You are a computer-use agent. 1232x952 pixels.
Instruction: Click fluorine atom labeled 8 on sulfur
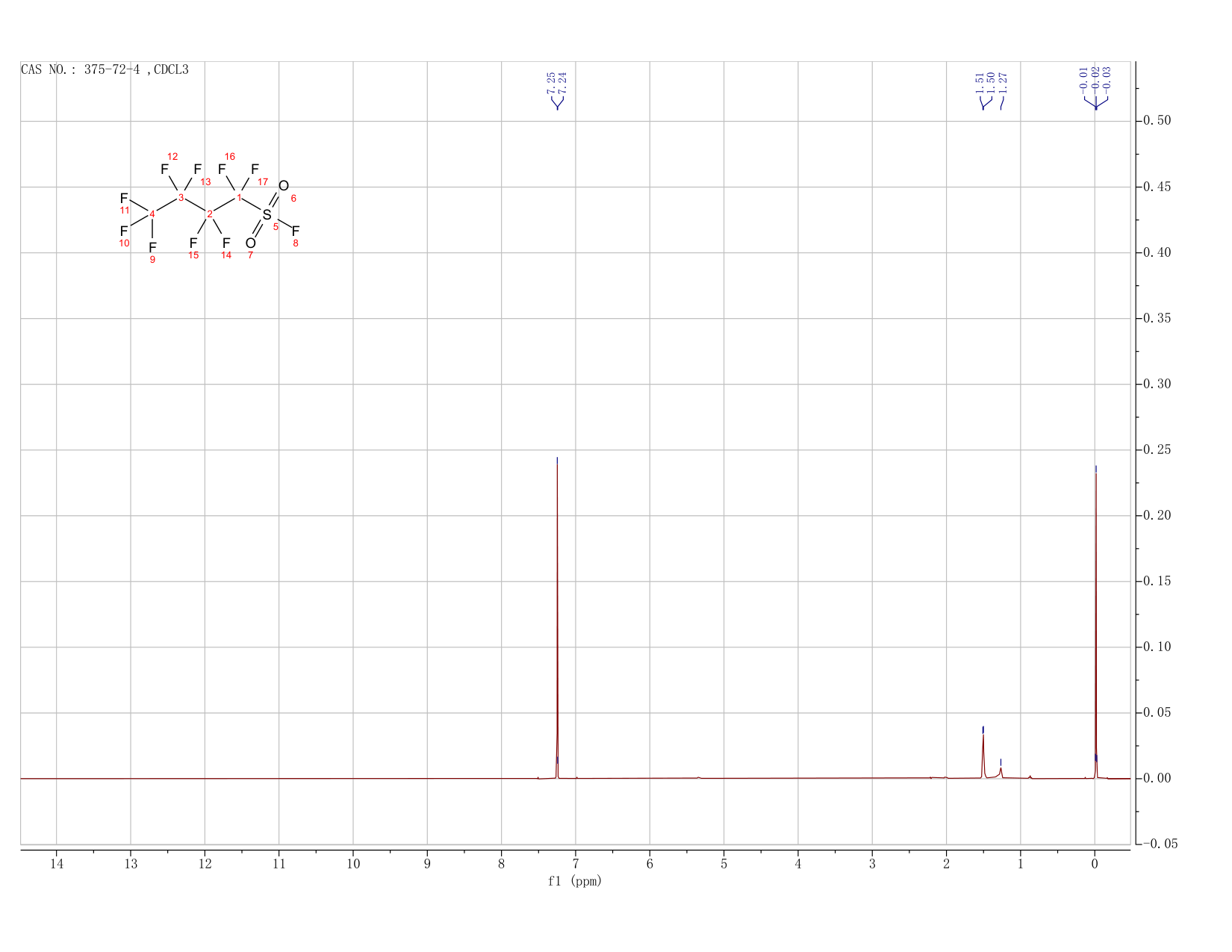click(x=296, y=231)
